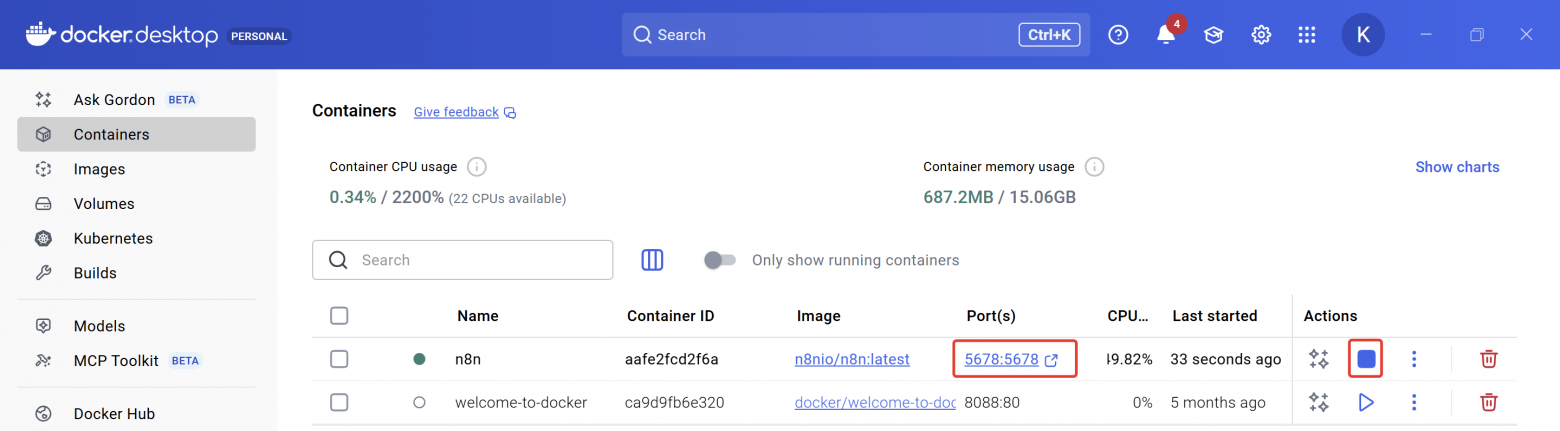Select the n8n row checkbox
The image size is (1560, 431).
pos(339,359)
